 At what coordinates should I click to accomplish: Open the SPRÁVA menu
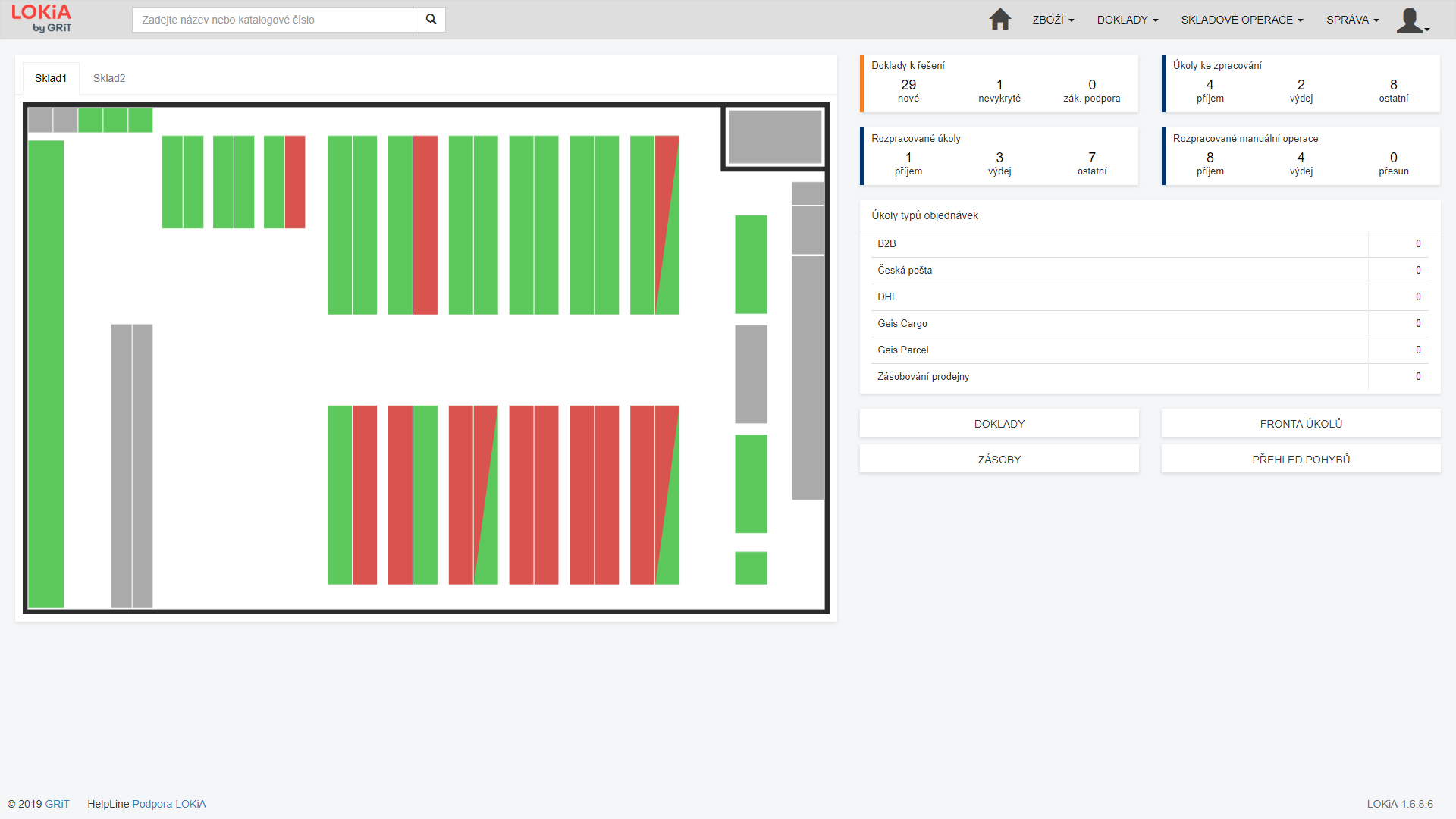click(x=1352, y=20)
